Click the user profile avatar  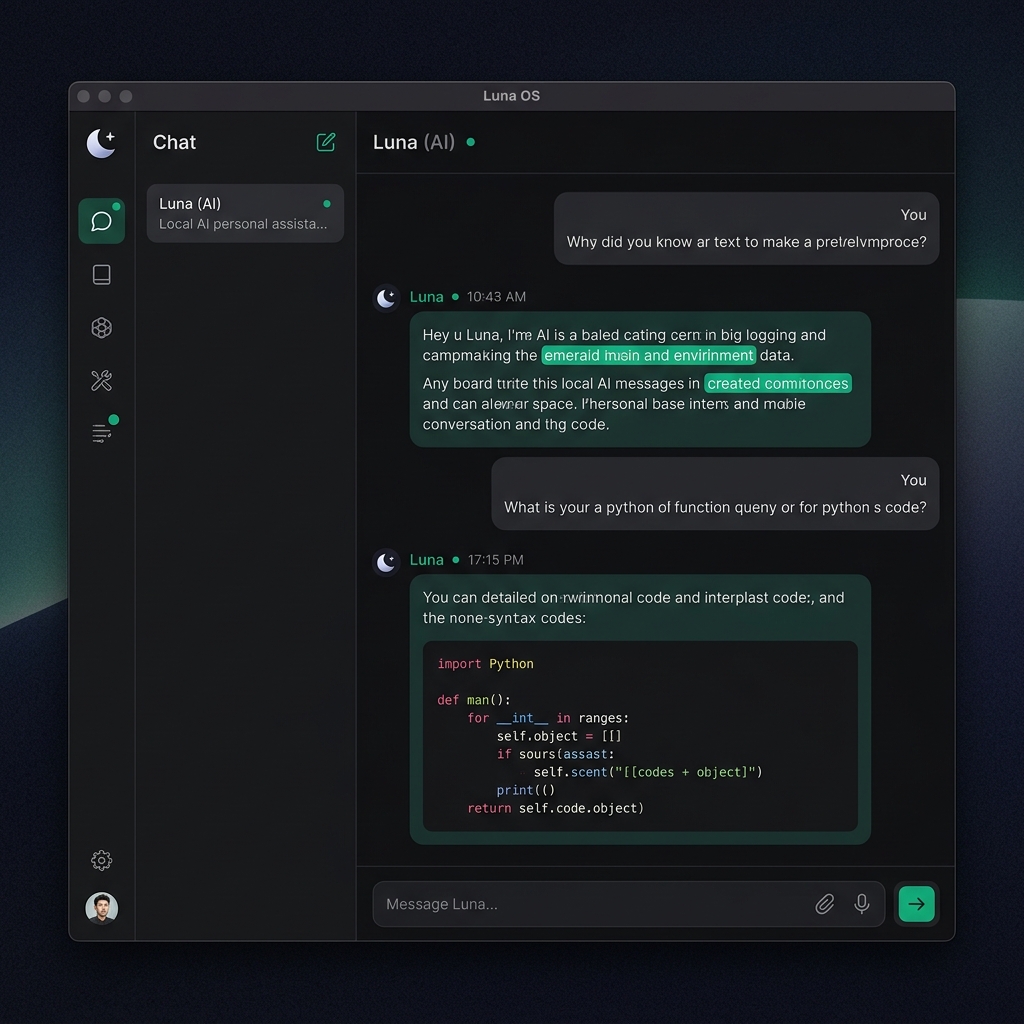click(x=101, y=908)
